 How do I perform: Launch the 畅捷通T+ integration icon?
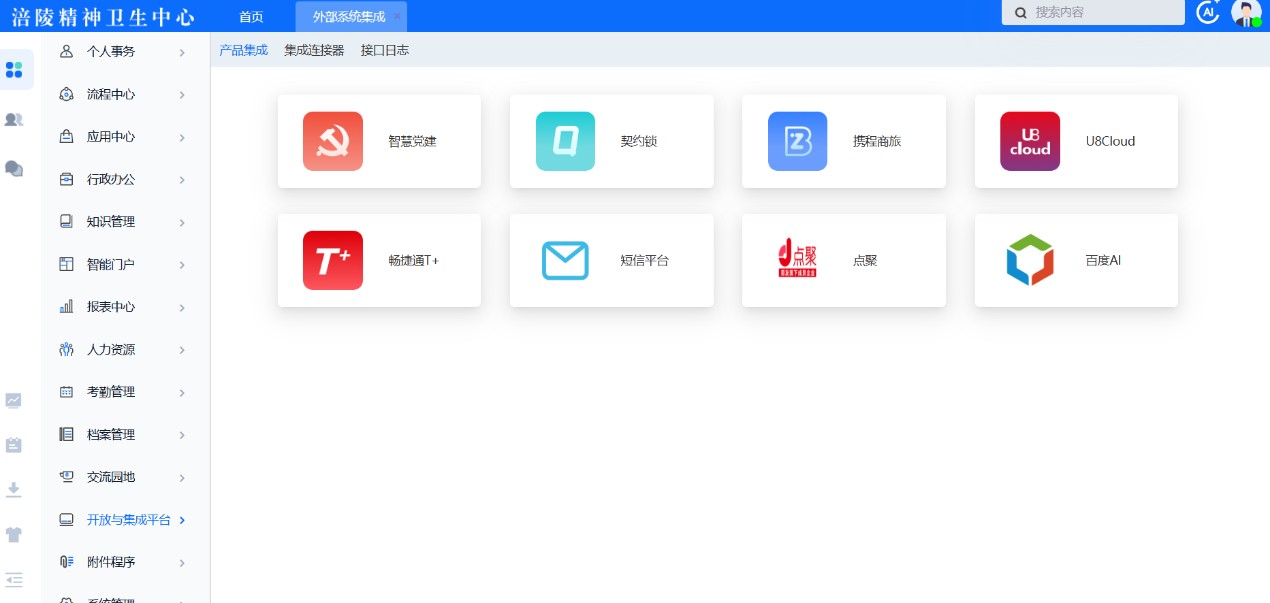click(x=333, y=260)
